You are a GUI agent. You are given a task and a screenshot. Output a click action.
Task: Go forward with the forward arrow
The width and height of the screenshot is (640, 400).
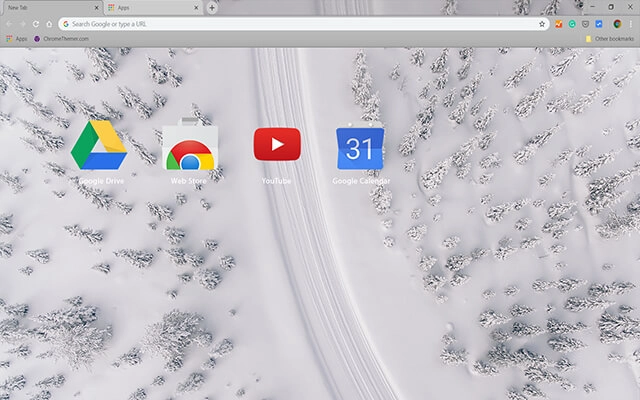click(x=22, y=24)
